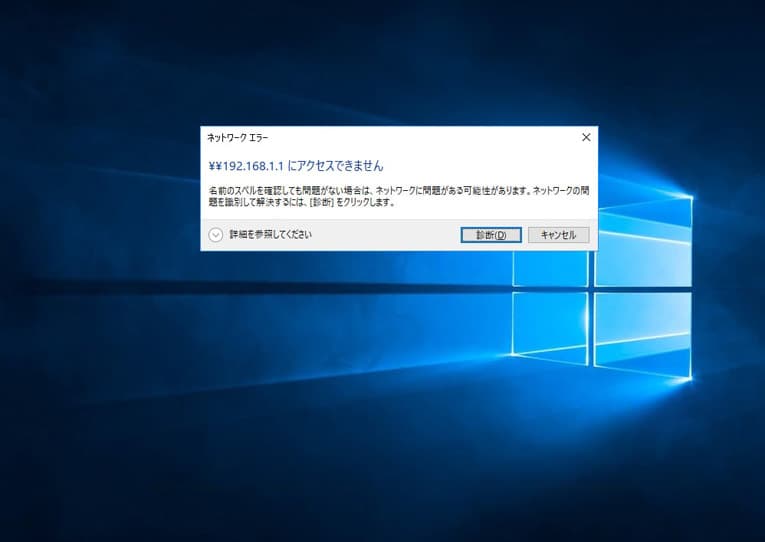Image resolution: width=765 pixels, height=542 pixels.
Task: Click the ネットワーク エラー title text
Action: click(x=238, y=138)
